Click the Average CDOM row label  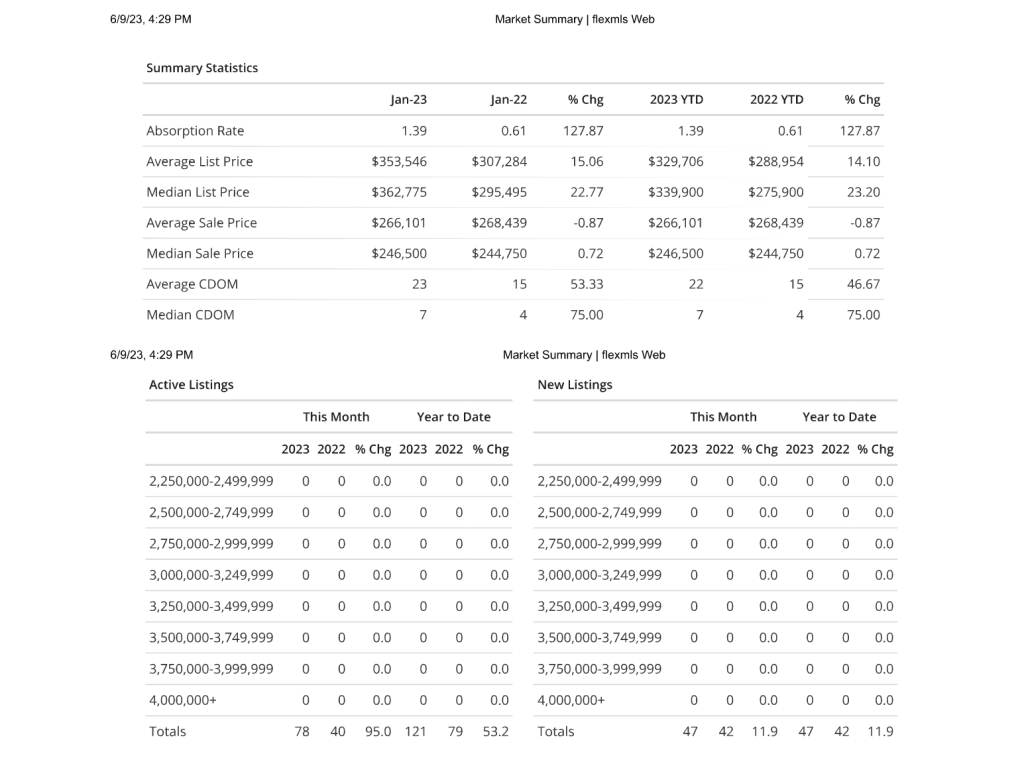tap(192, 284)
